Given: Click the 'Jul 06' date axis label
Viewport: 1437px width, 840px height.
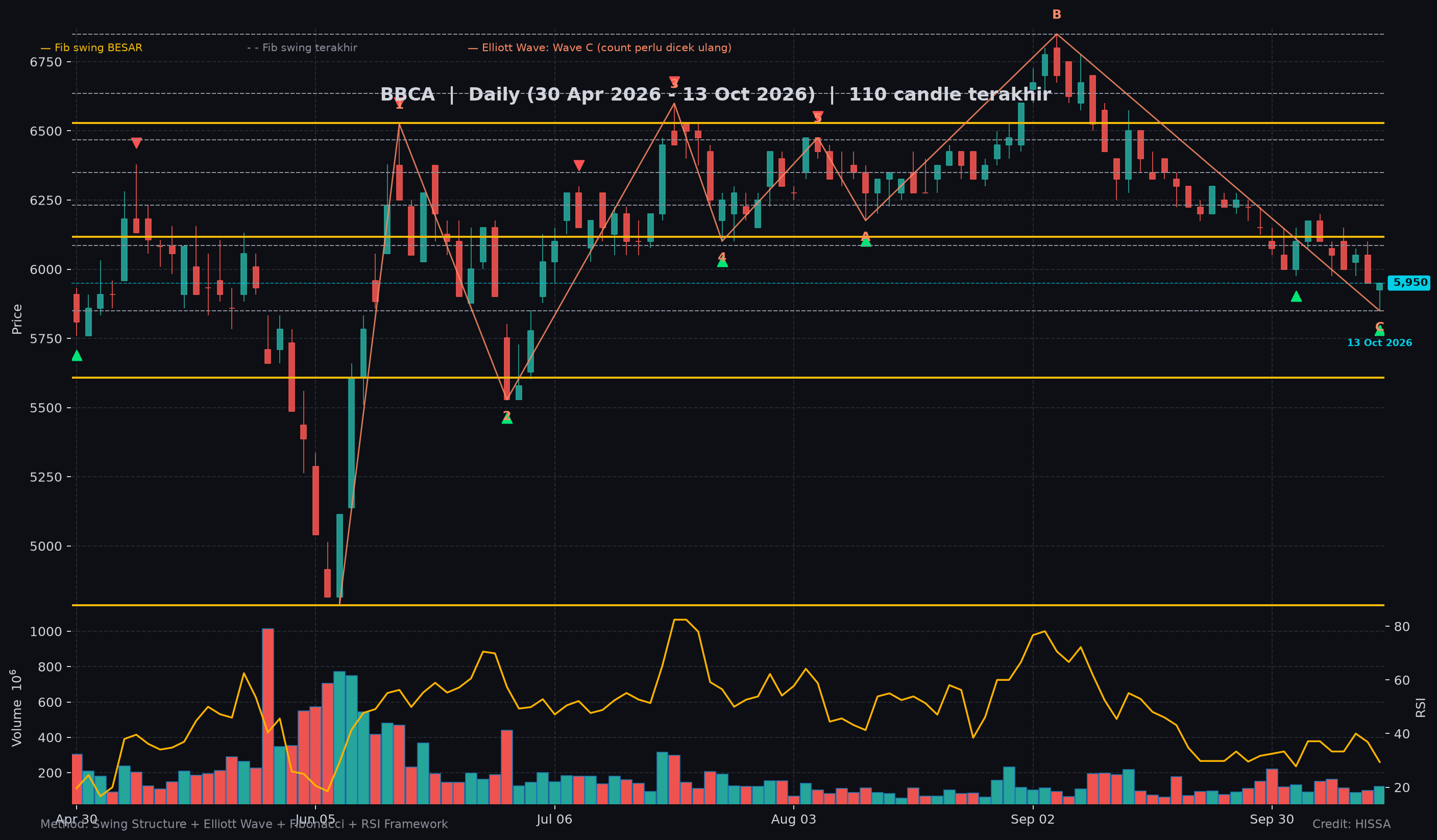Looking at the screenshot, I should (x=554, y=820).
